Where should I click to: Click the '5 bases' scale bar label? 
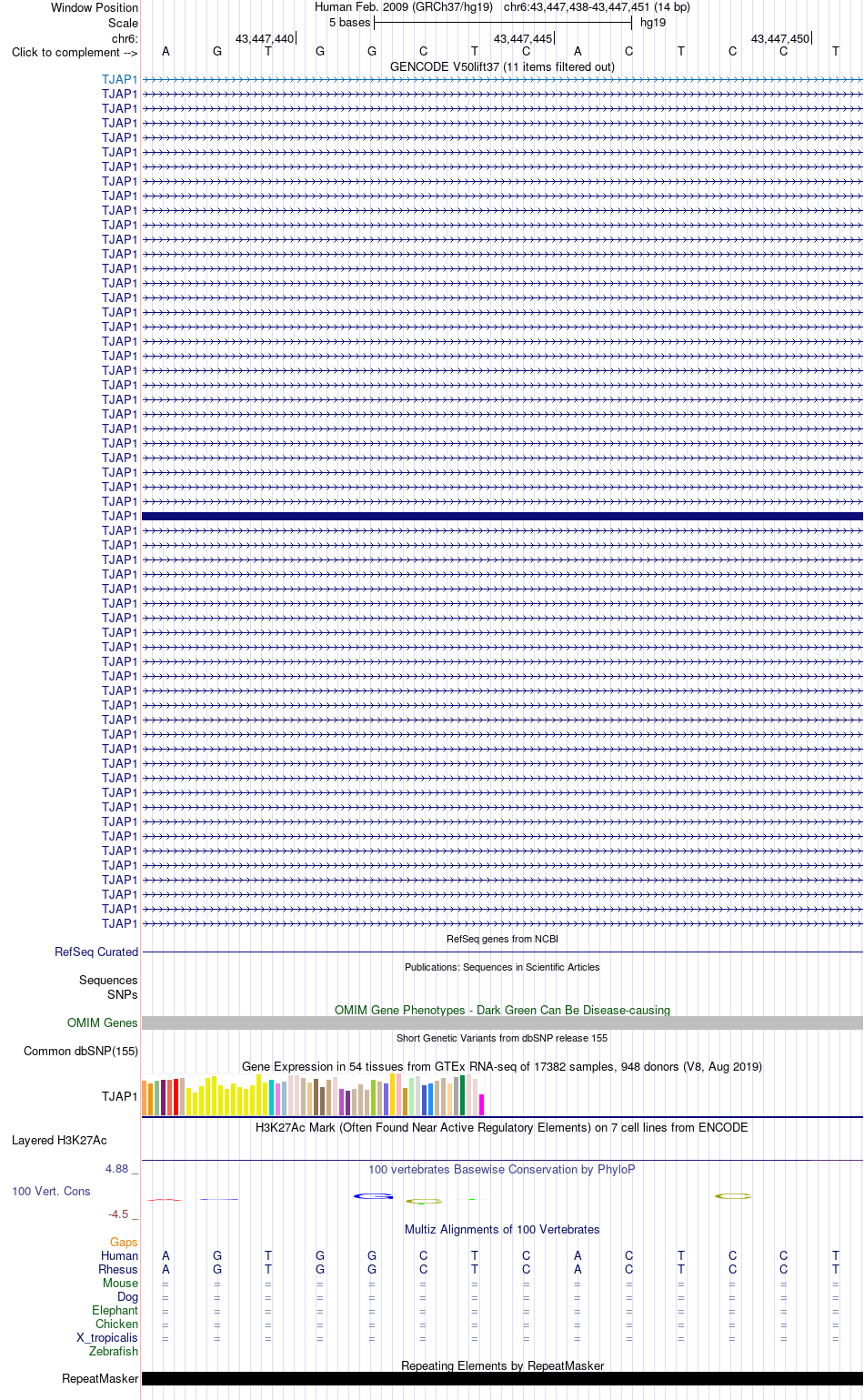point(350,23)
